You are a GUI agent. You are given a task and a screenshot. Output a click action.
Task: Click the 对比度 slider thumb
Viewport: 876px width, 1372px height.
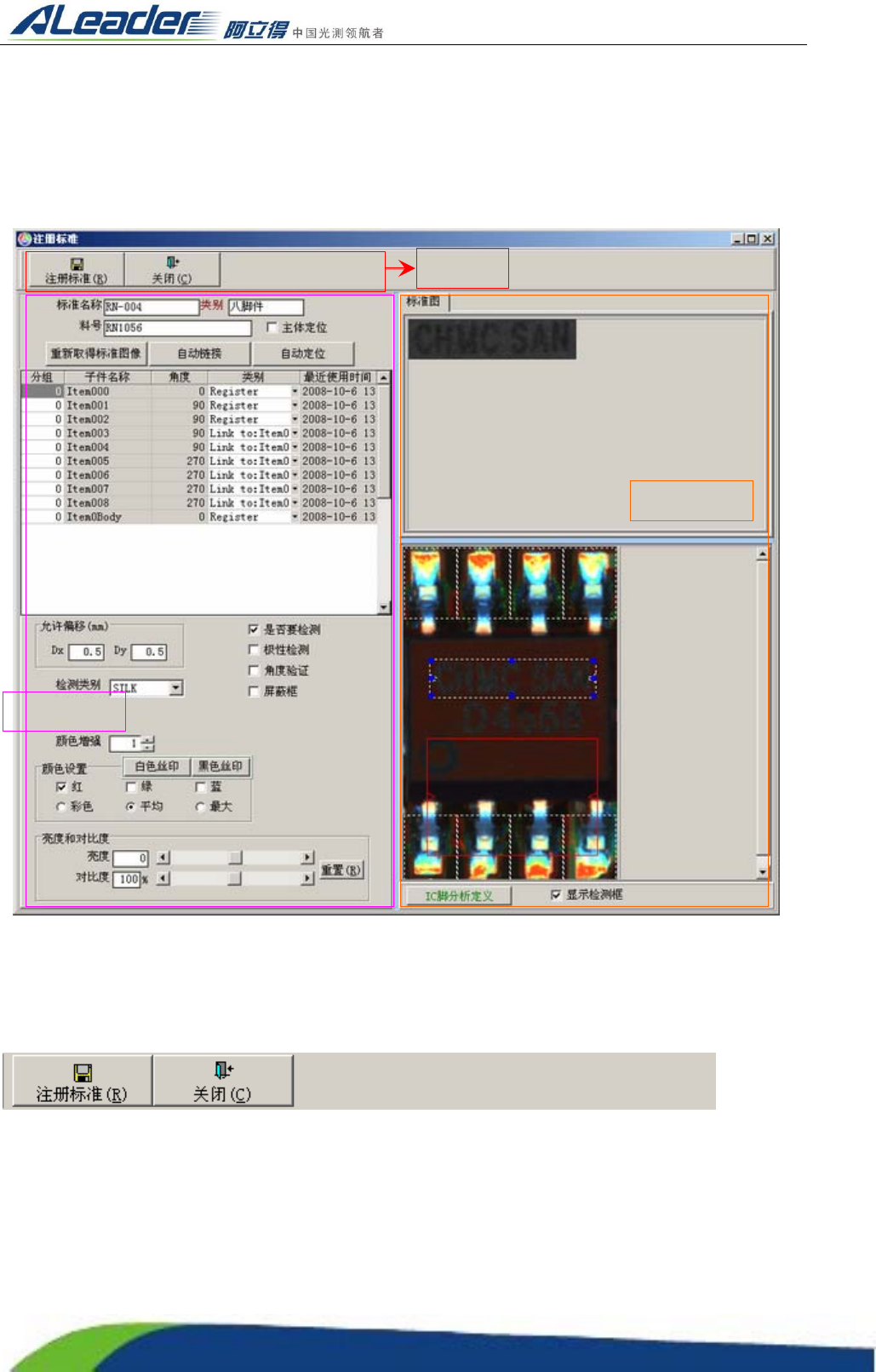pyautogui.click(x=235, y=878)
